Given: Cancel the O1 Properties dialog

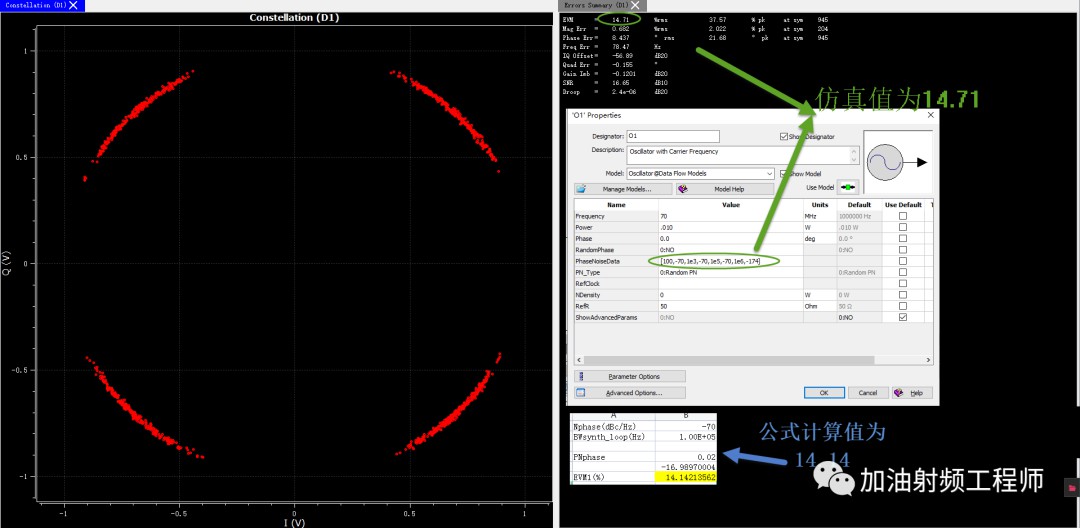Looking at the screenshot, I should pos(867,392).
